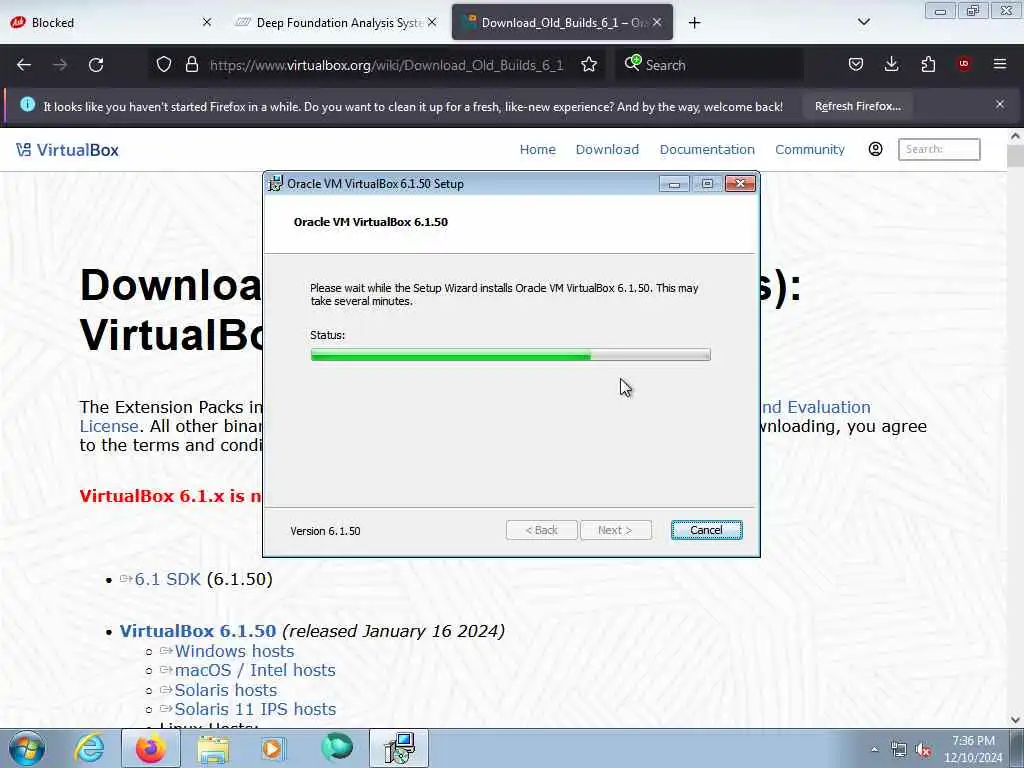Image resolution: width=1024 pixels, height=768 pixels.
Task: Select the Download_Old_Builds_6_1 tab
Action: pos(562,22)
